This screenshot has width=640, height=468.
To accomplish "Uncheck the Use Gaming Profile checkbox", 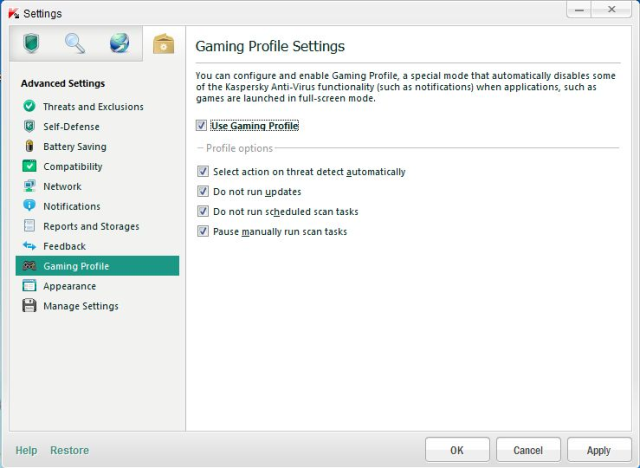I will pos(202,126).
